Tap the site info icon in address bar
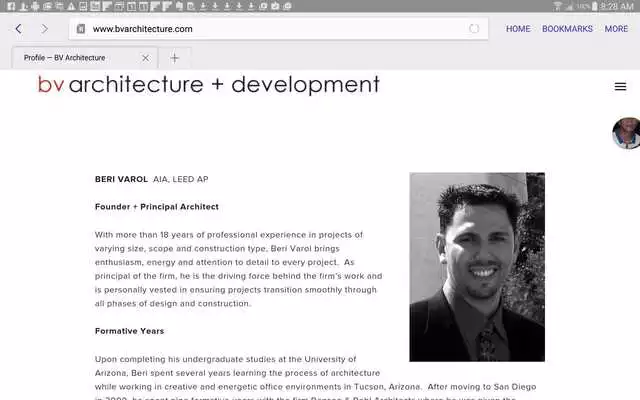640x400 pixels. click(81, 29)
